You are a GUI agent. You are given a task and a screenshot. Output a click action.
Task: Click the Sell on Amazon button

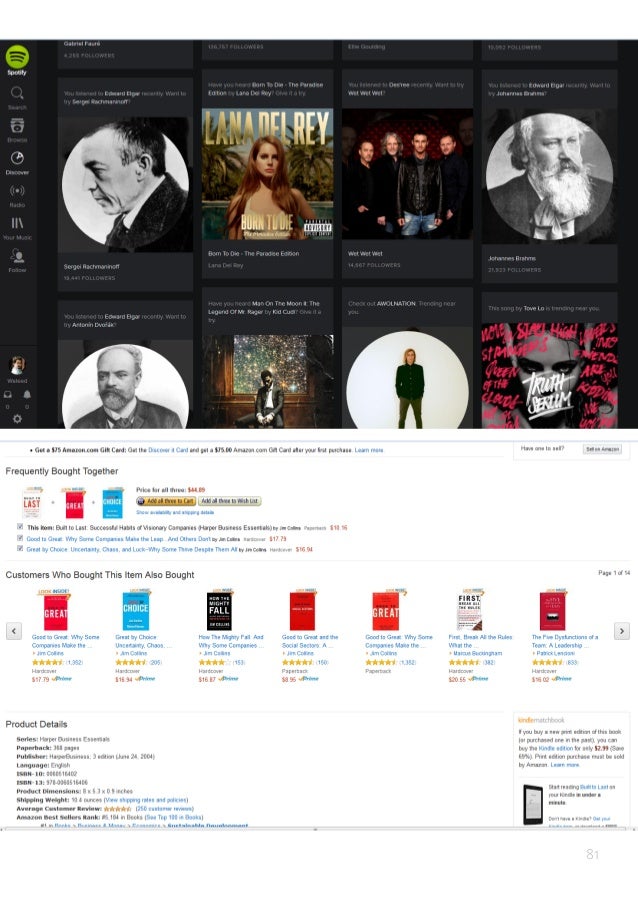(602, 449)
